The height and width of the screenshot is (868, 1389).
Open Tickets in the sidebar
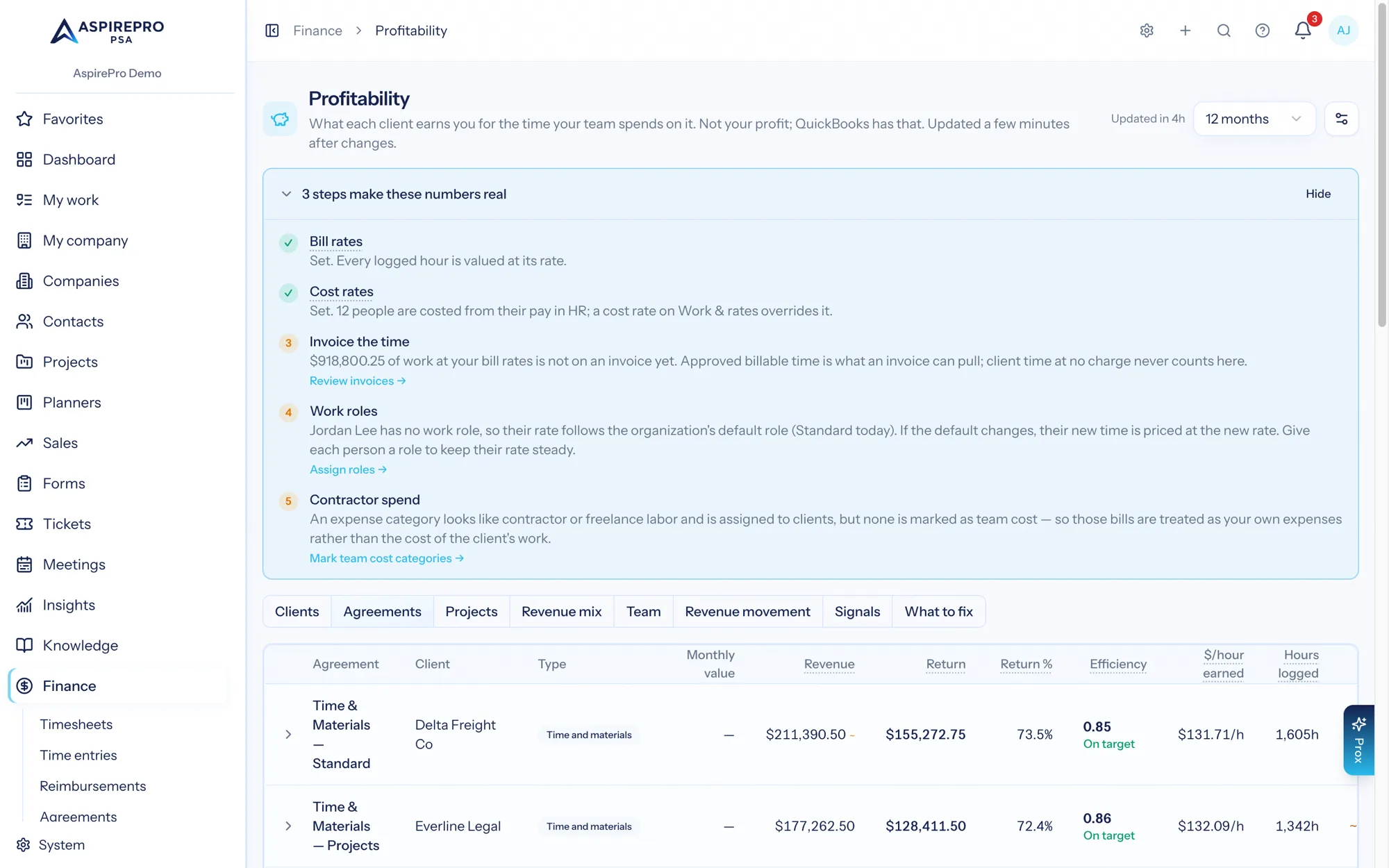67,524
